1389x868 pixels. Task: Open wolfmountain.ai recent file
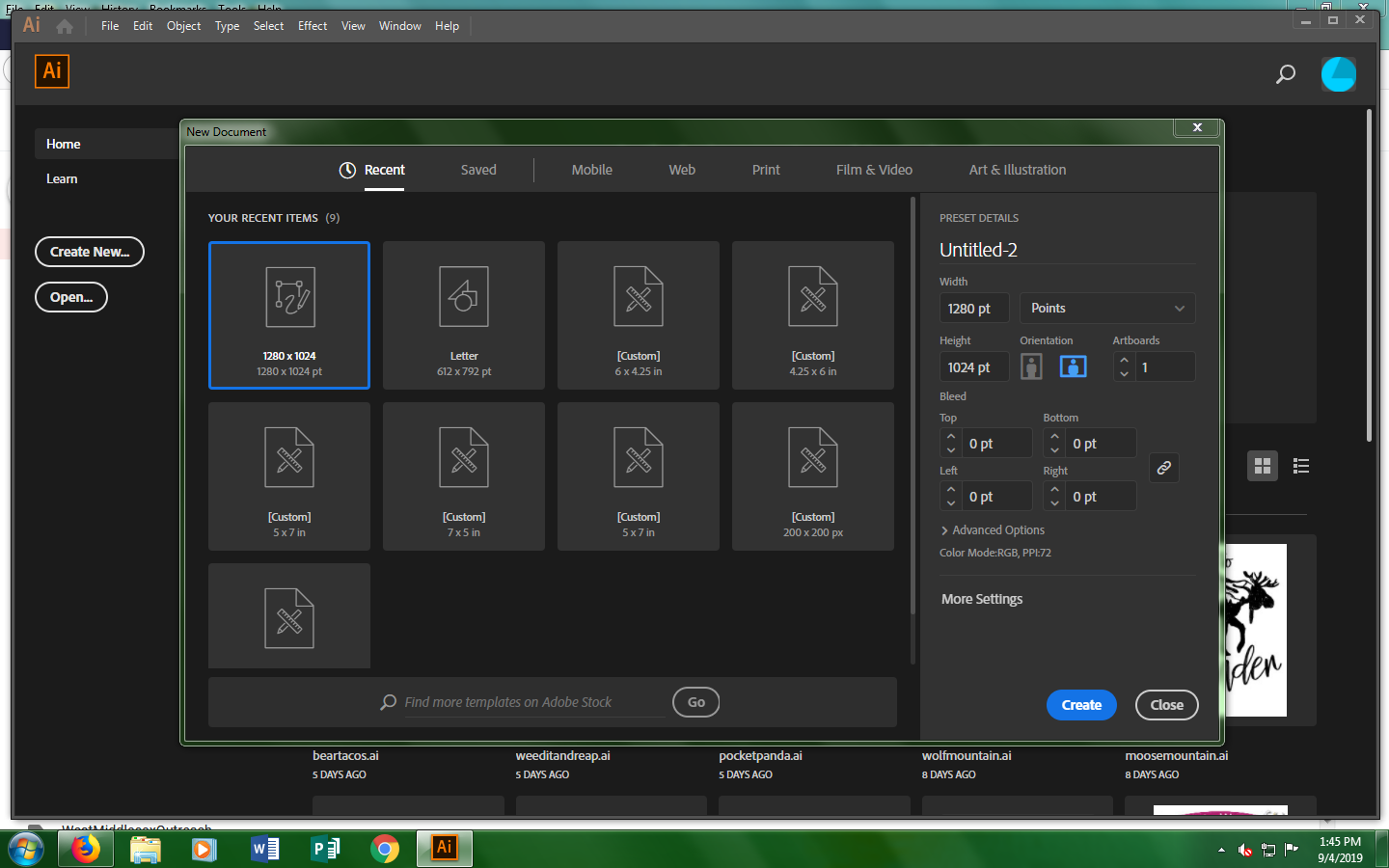[x=967, y=756]
